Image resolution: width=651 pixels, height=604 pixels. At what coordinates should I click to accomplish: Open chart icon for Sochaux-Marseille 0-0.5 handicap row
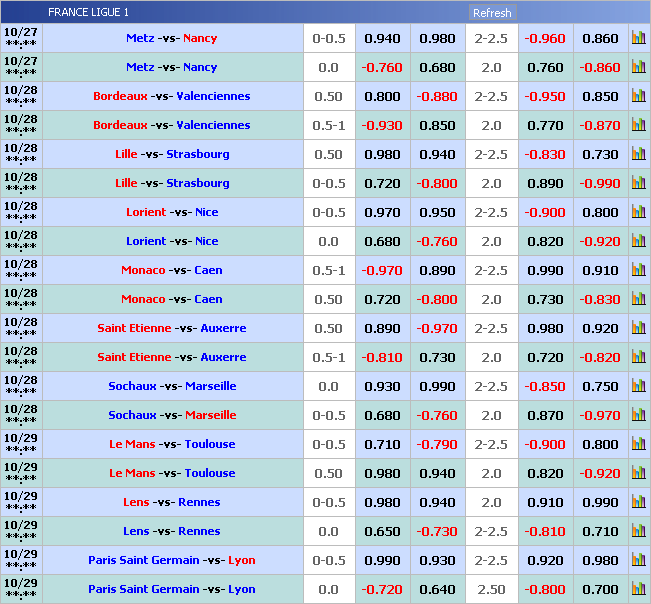tap(638, 416)
